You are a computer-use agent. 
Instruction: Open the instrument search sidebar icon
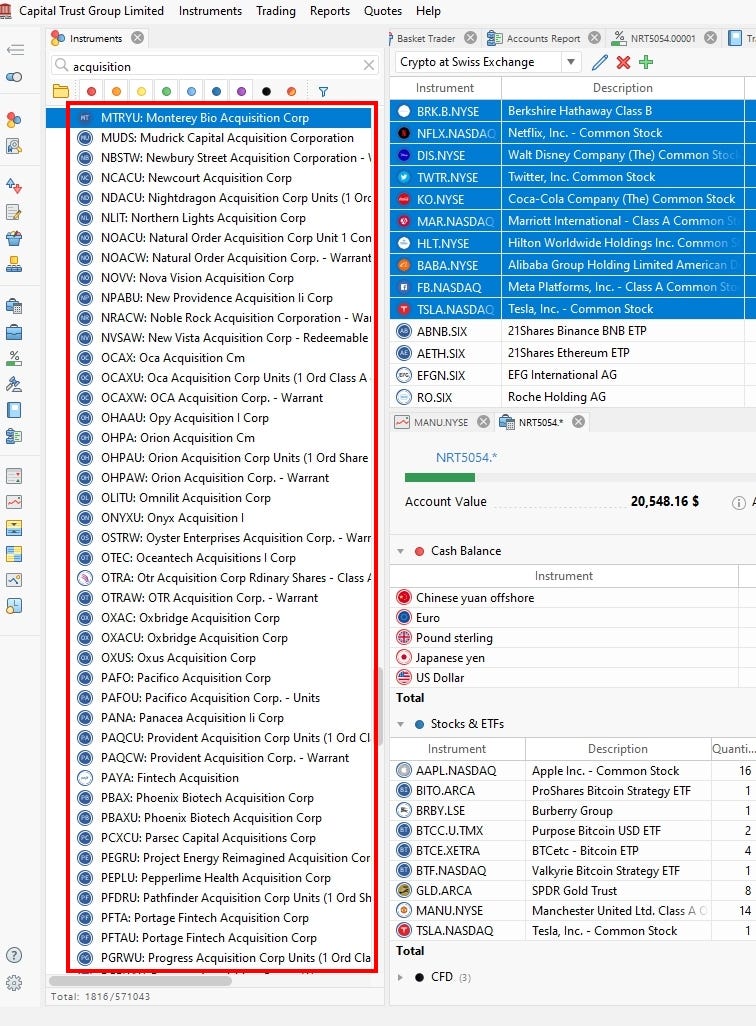14,146
